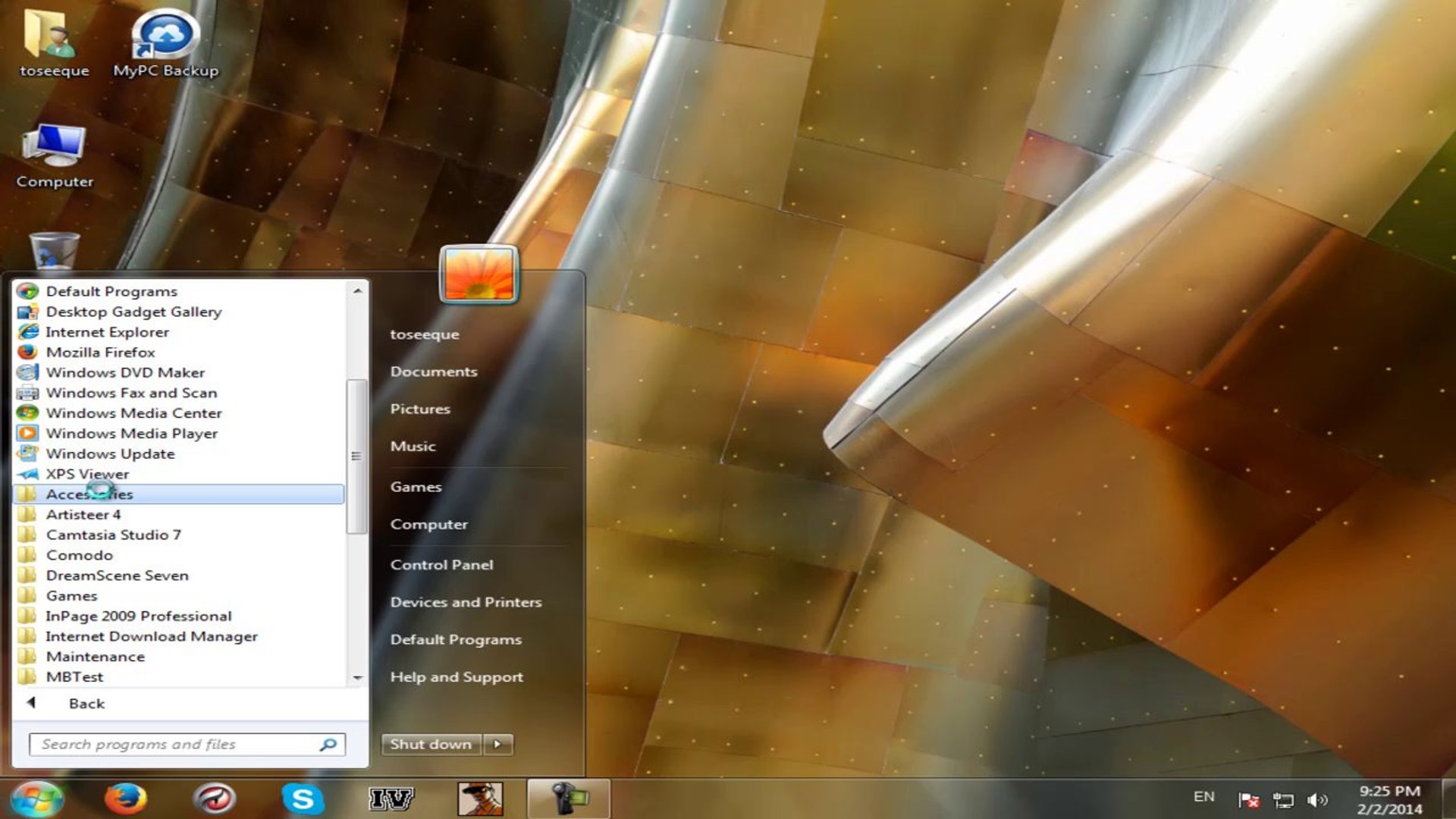1456x819 pixels.
Task: Click the Shut down button
Action: point(430,744)
